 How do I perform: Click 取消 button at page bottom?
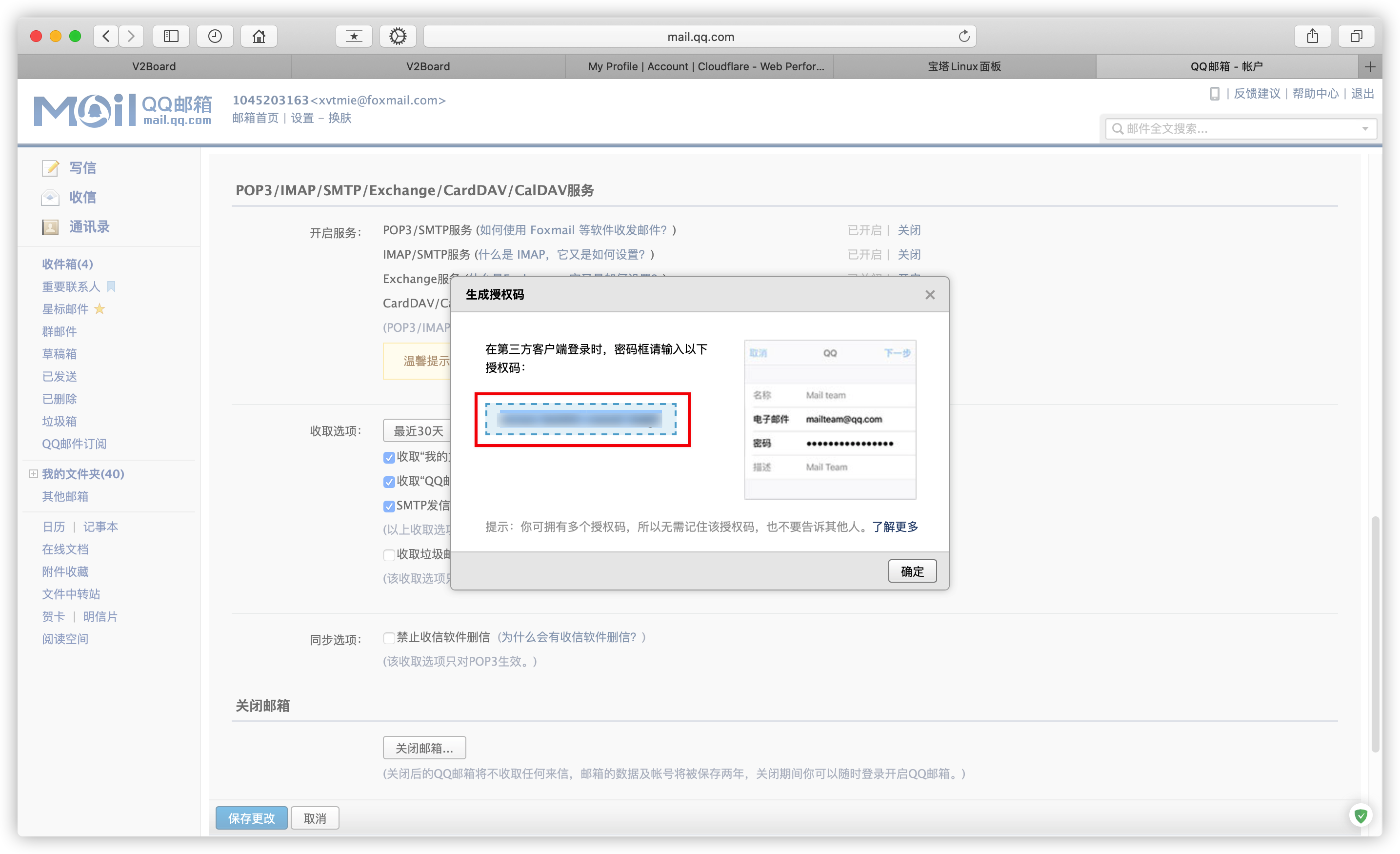click(x=315, y=817)
